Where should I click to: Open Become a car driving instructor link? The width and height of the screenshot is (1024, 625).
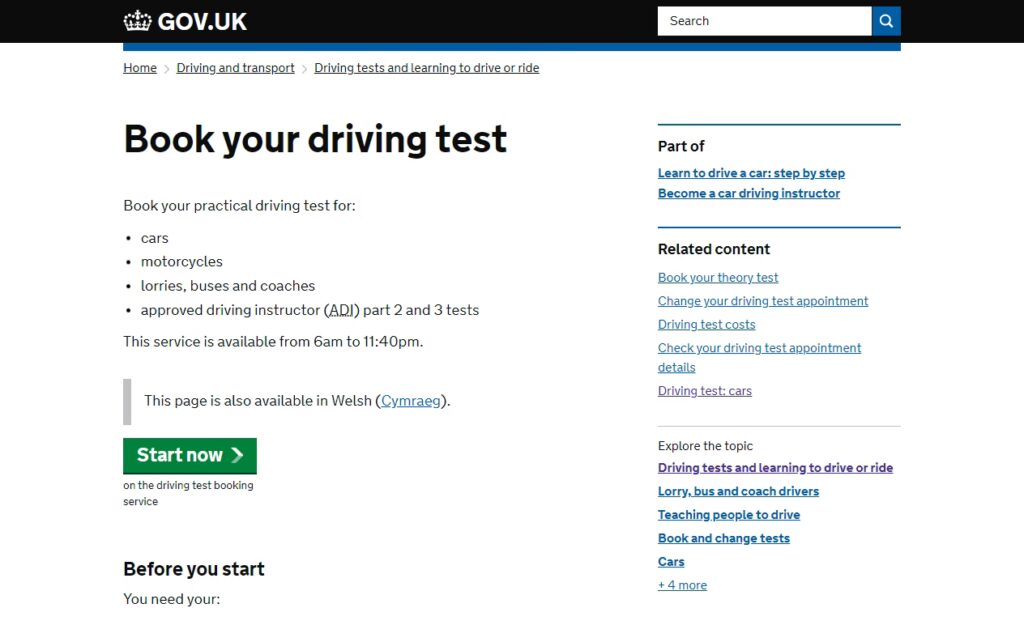748,194
